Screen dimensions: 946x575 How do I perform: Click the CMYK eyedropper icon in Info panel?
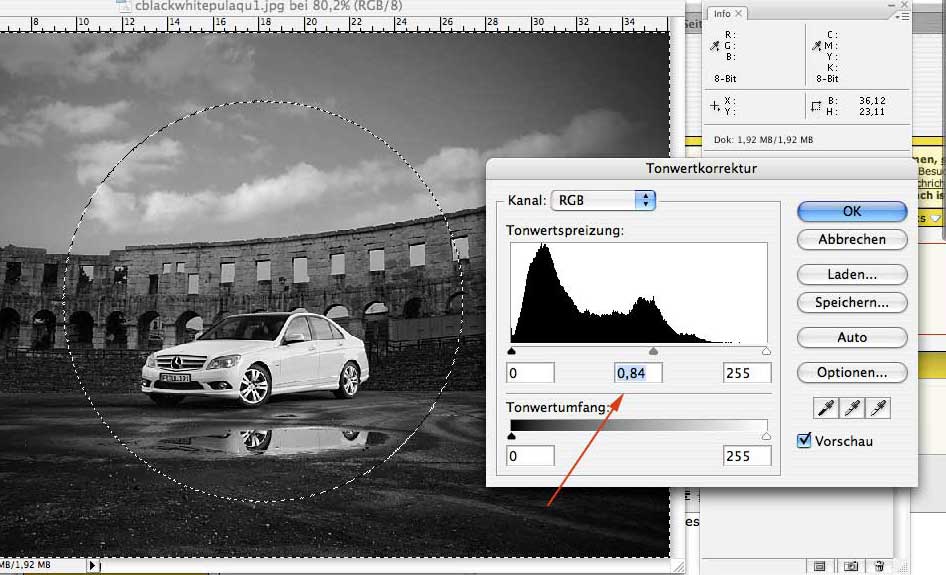[x=816, y=46]
